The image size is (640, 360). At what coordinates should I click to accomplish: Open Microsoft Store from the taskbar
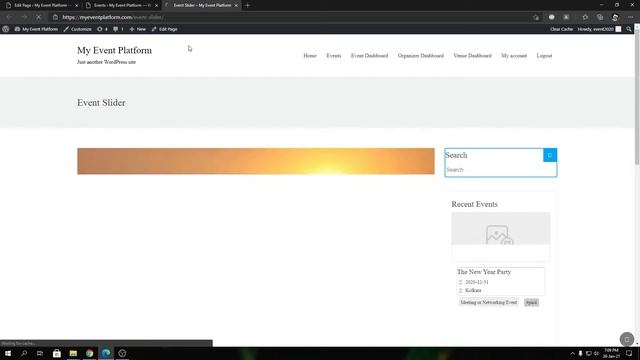[x=57, y=353]
